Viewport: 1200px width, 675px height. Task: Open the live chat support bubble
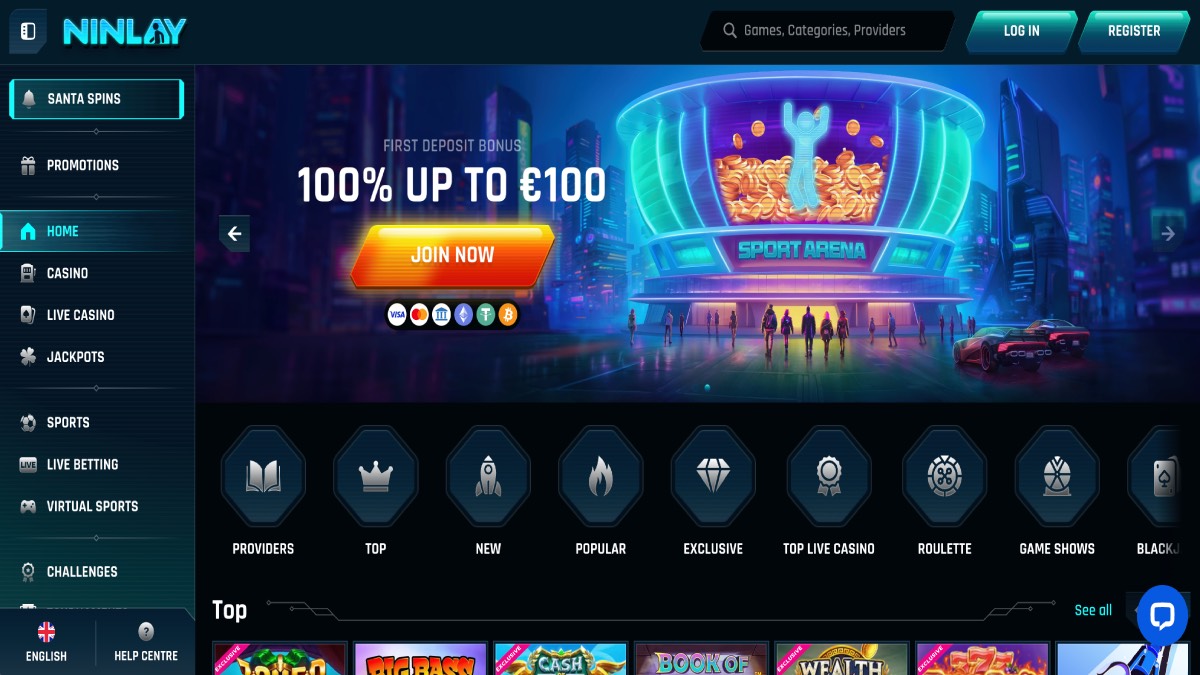coord(1162,615)
